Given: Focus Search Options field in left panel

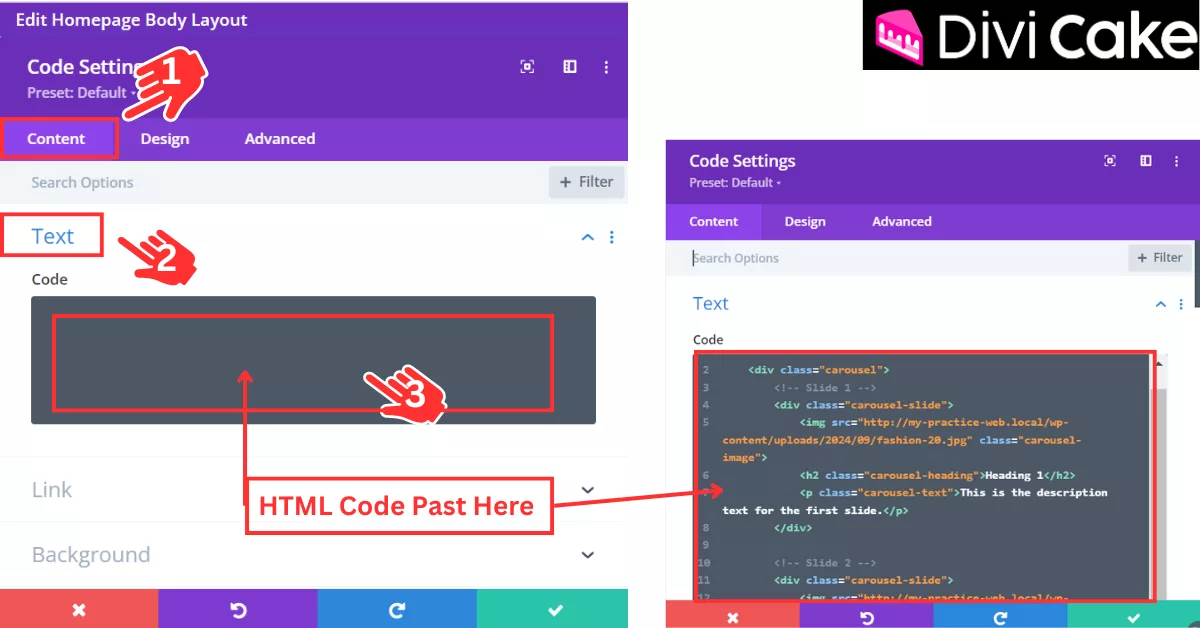Looking at the screenshot, I should point(275,182).
